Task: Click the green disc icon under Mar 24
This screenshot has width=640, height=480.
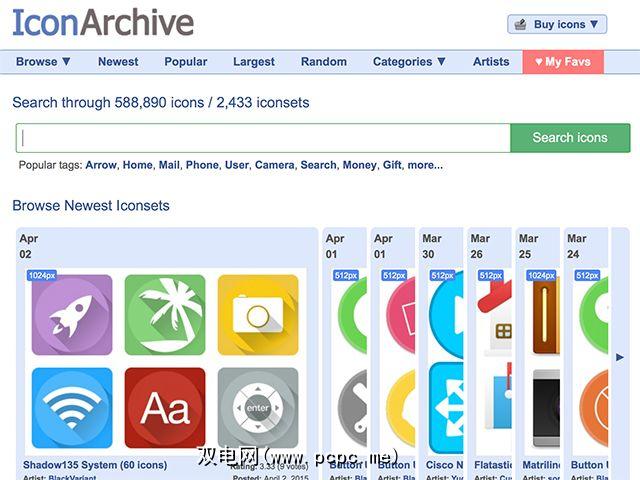Action: pos(594,315)
